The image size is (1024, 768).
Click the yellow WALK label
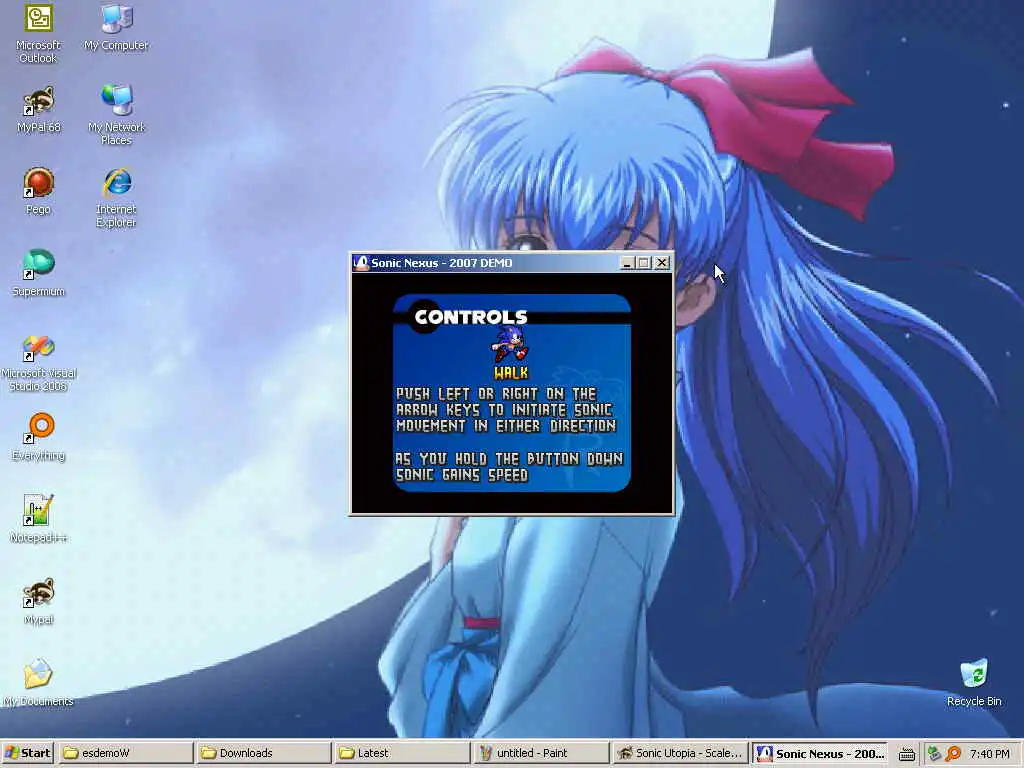point(511,373)
